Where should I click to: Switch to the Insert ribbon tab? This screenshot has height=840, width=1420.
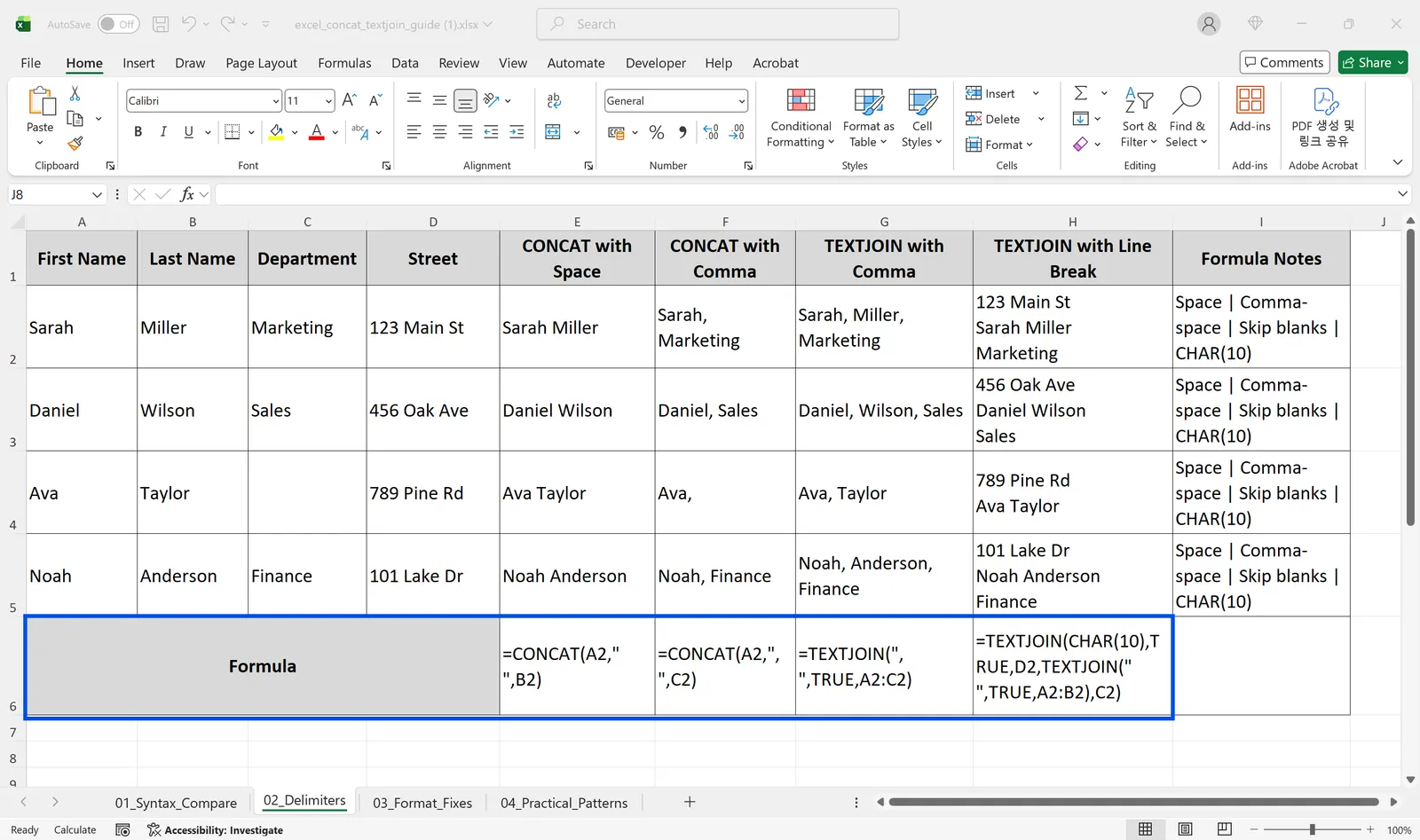138,63
